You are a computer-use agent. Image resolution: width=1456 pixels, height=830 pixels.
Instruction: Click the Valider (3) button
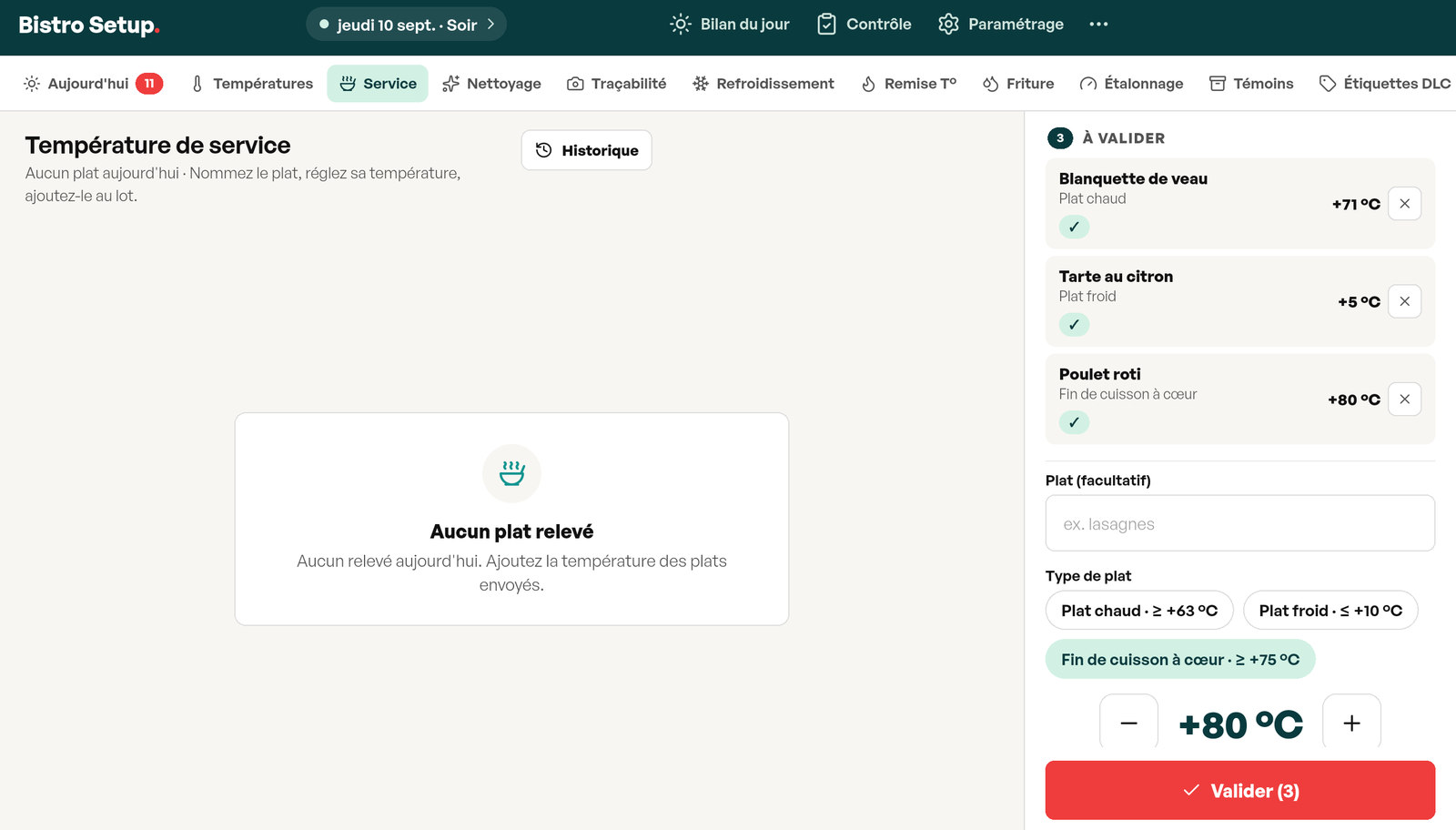pos(1239,790)
